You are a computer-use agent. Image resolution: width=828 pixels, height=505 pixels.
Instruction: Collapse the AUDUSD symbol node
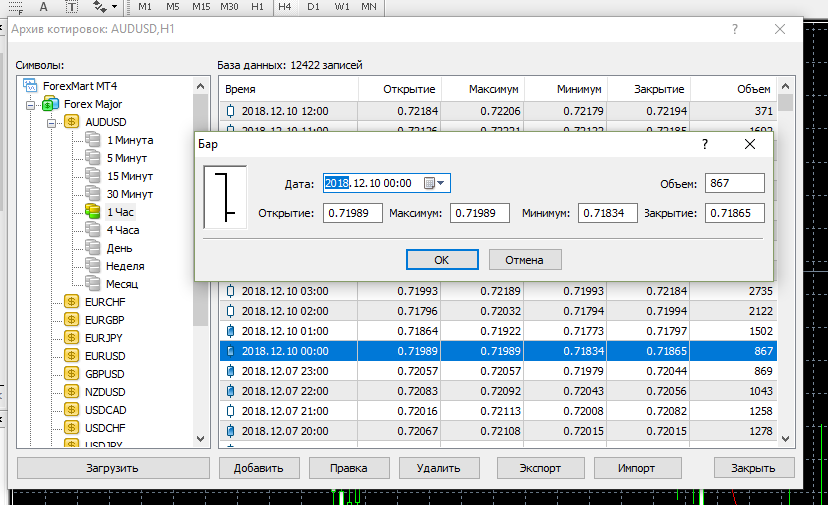[x=52, y=122]
